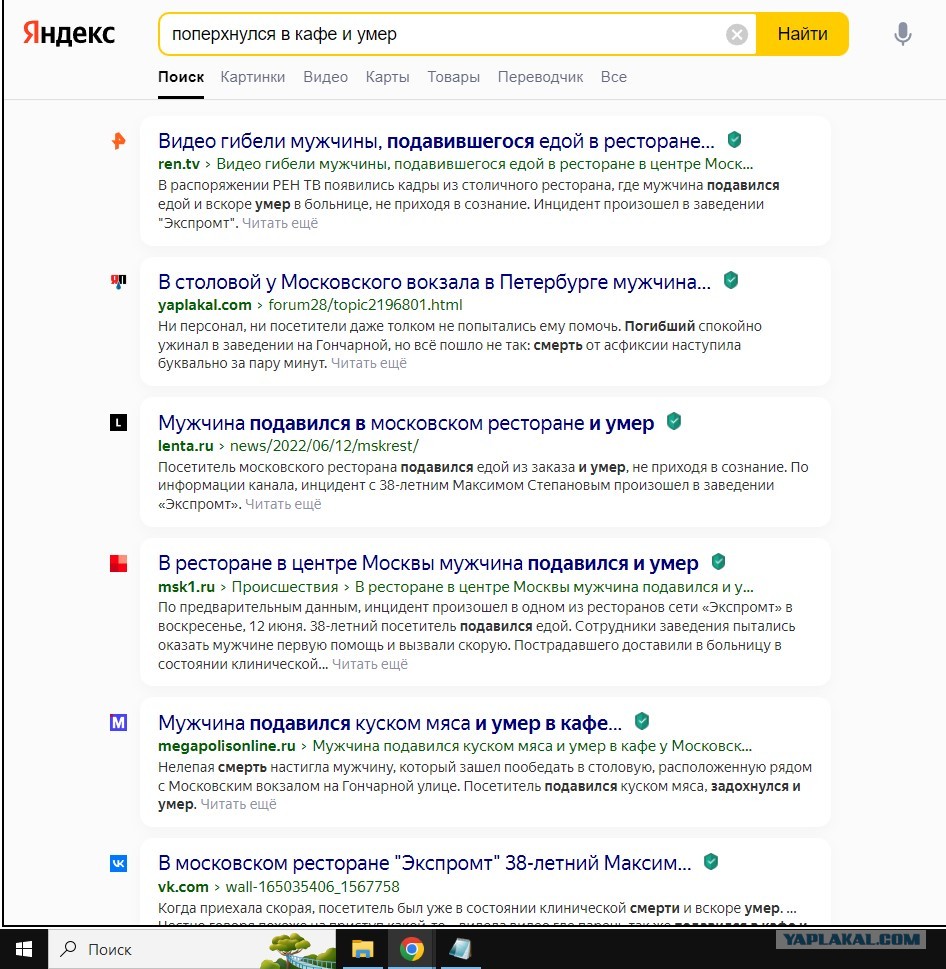Clear the search query with the X icon

tap(737, 34)
